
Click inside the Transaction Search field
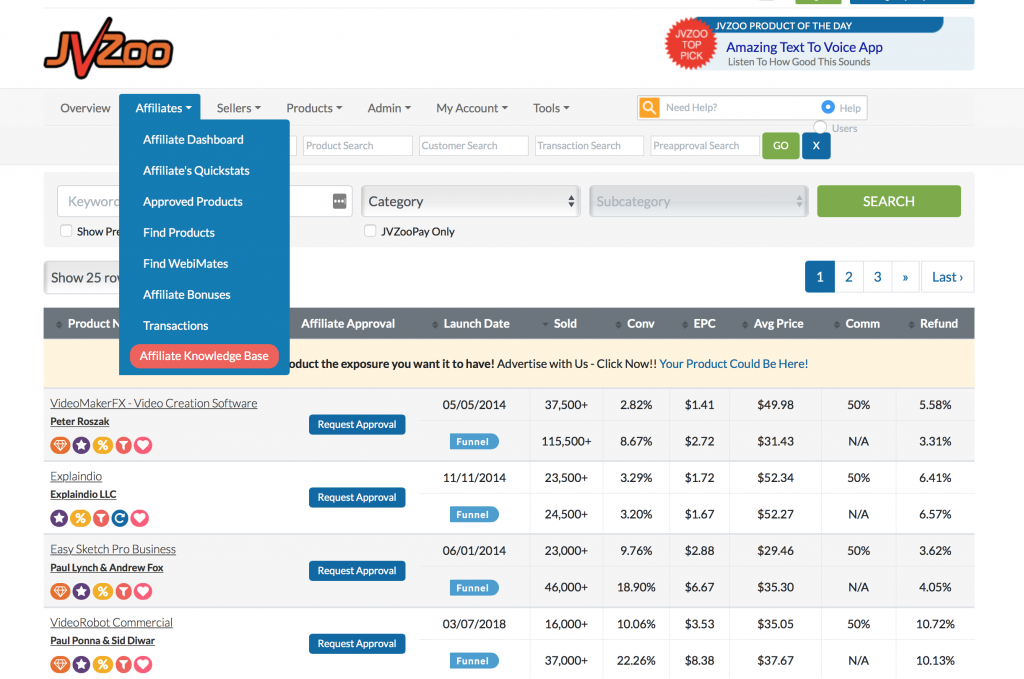[x=589, y=145]
